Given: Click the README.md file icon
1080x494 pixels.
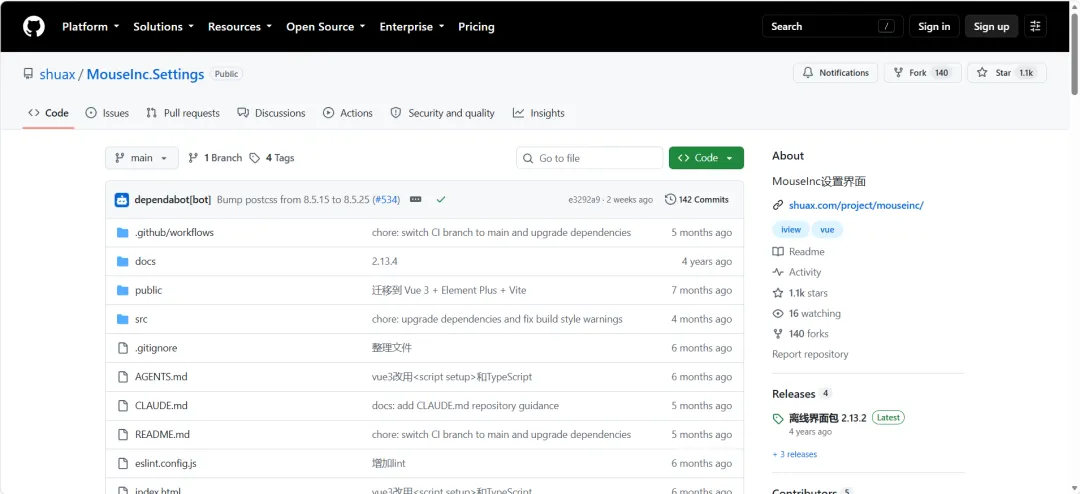Looking at the screenshot, I should [x=123, y=435].
